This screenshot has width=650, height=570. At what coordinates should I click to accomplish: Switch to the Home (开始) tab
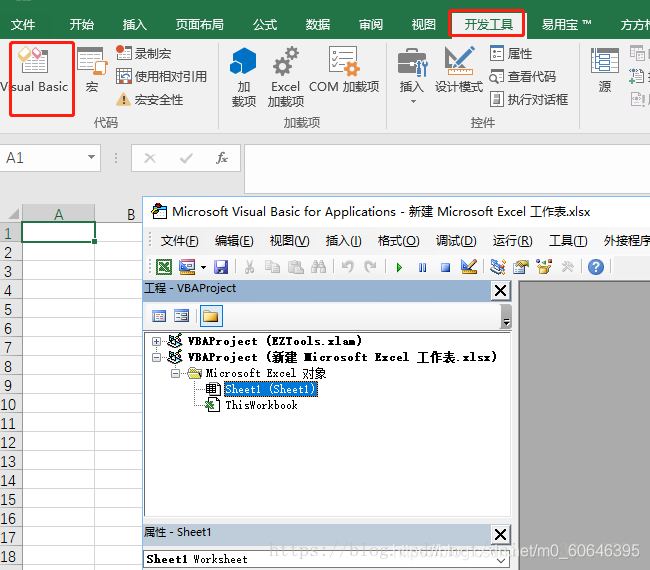click(x=82, y=24)
